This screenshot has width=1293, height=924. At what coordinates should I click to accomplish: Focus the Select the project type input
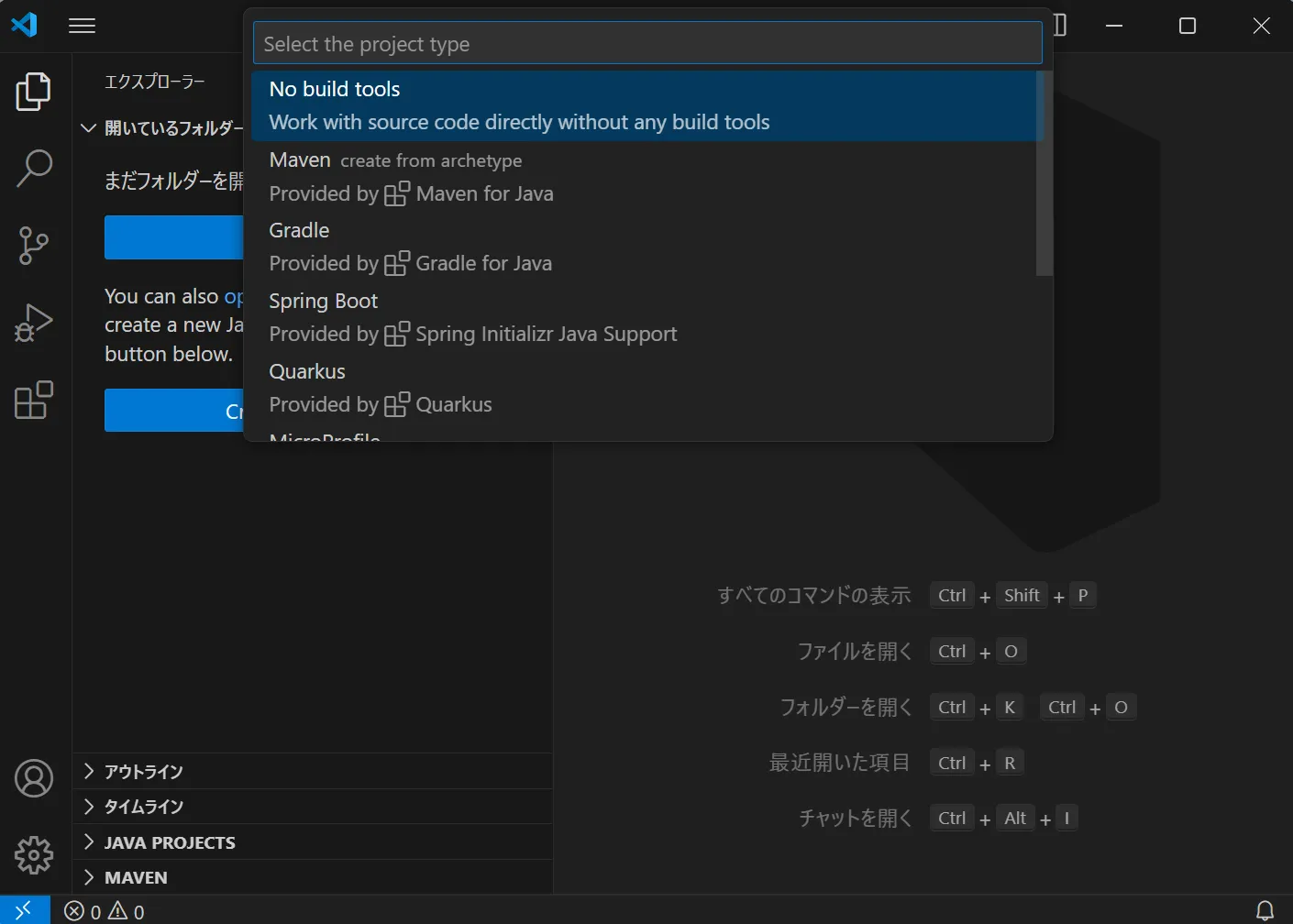647,43
